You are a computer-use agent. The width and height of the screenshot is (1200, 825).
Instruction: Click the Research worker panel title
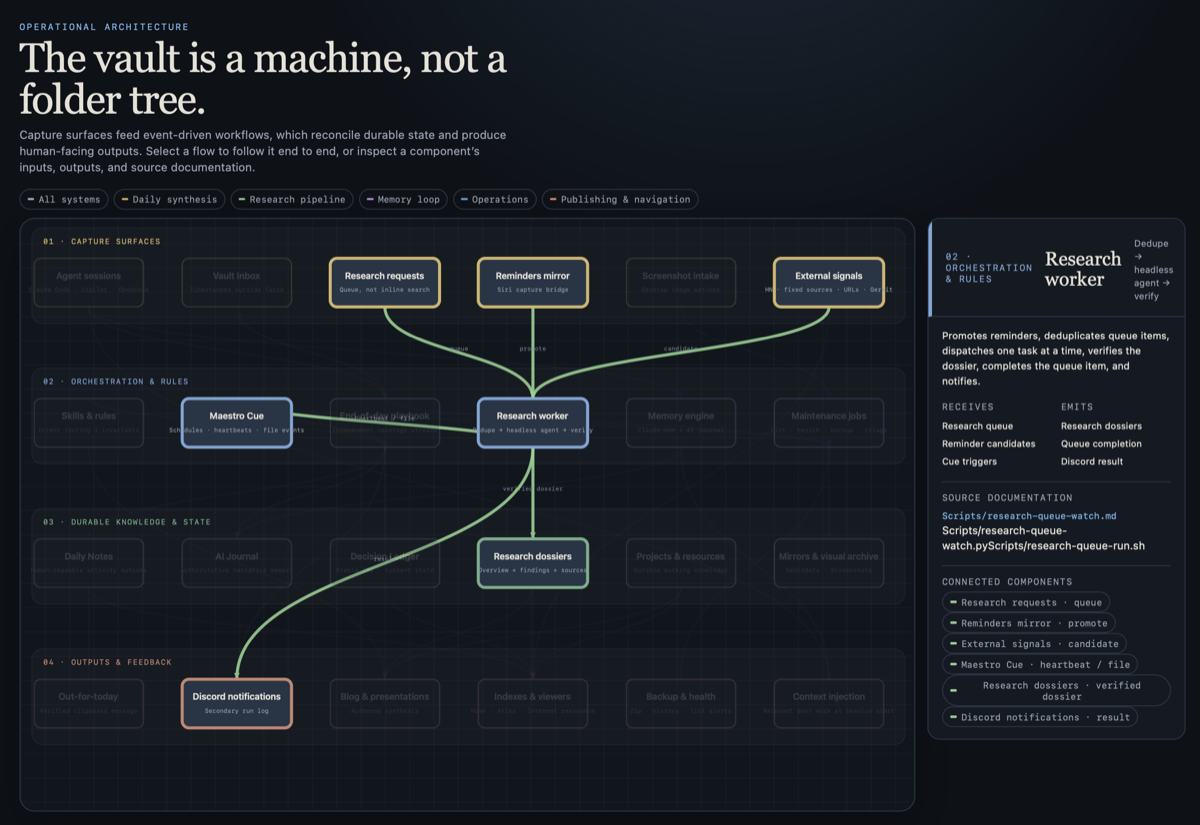click(1083, 269)
